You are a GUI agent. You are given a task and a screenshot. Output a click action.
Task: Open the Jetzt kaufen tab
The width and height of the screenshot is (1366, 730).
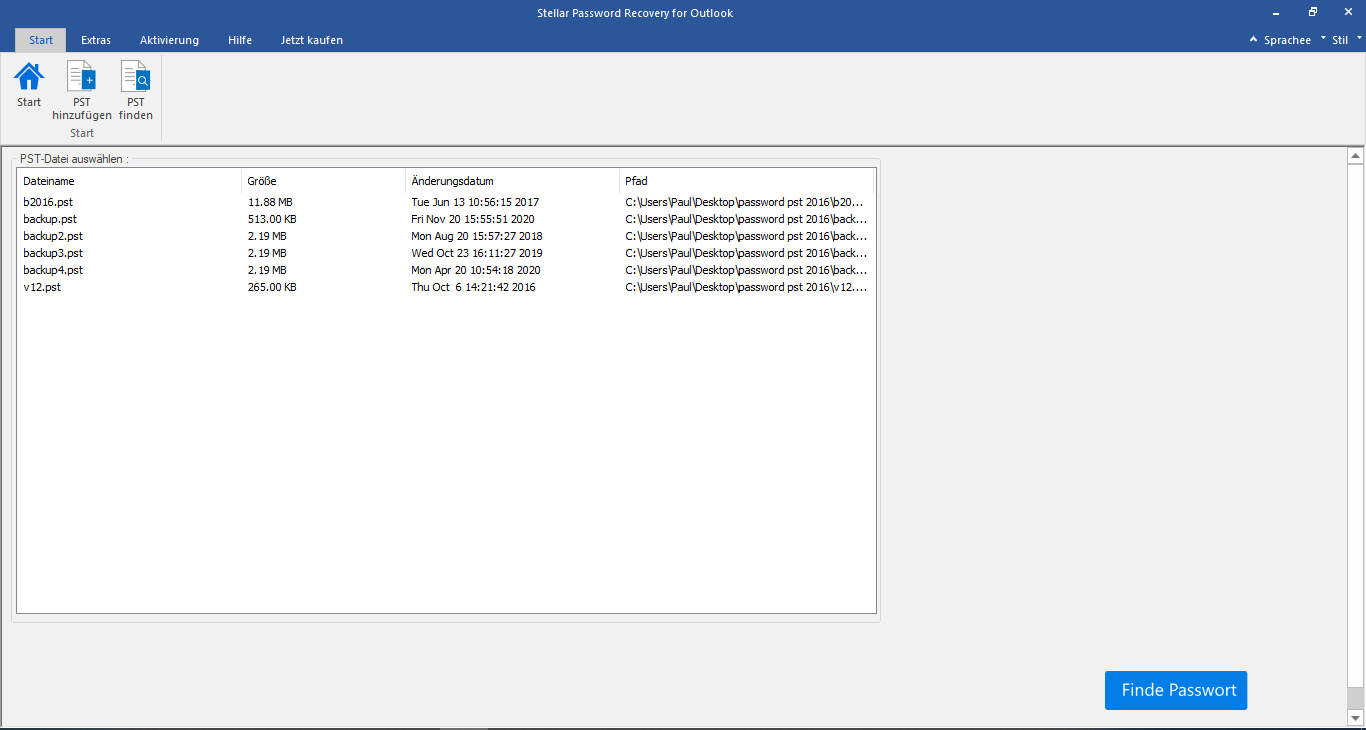312,40
